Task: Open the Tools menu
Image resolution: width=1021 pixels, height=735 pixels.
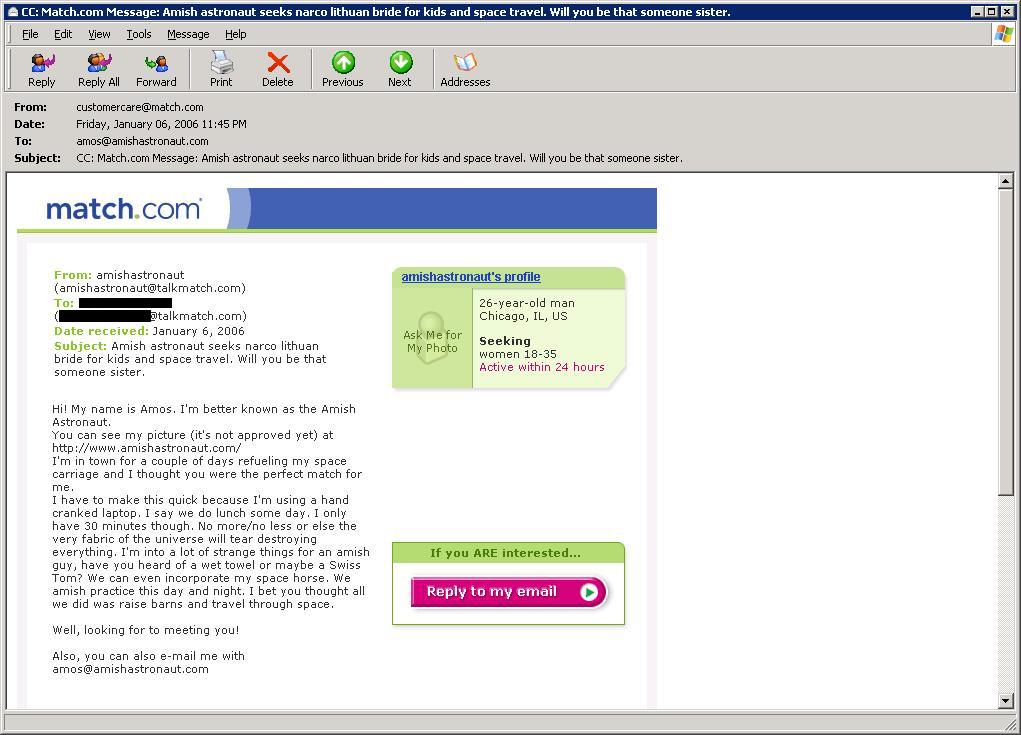Action: (x=139, y=34)
